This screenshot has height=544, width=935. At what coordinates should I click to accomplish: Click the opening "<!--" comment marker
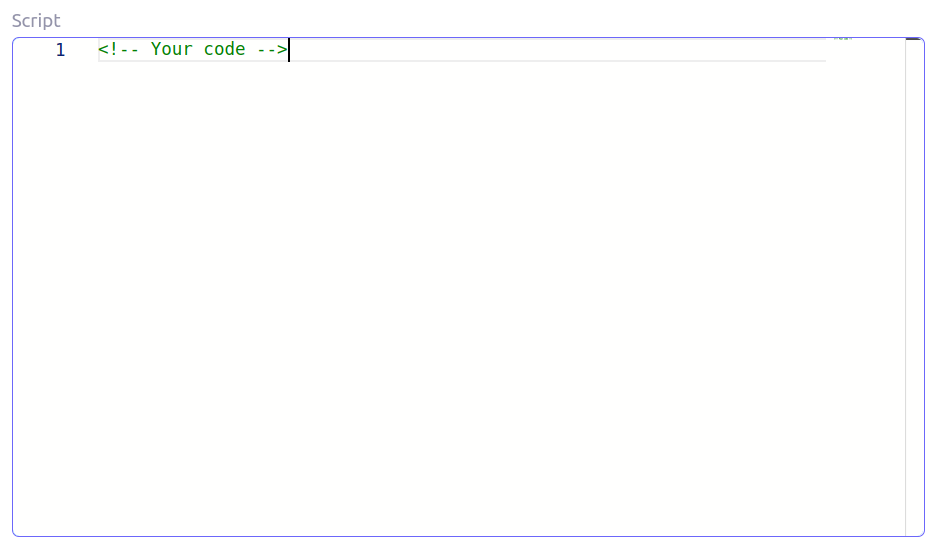(x=119, y=50)
